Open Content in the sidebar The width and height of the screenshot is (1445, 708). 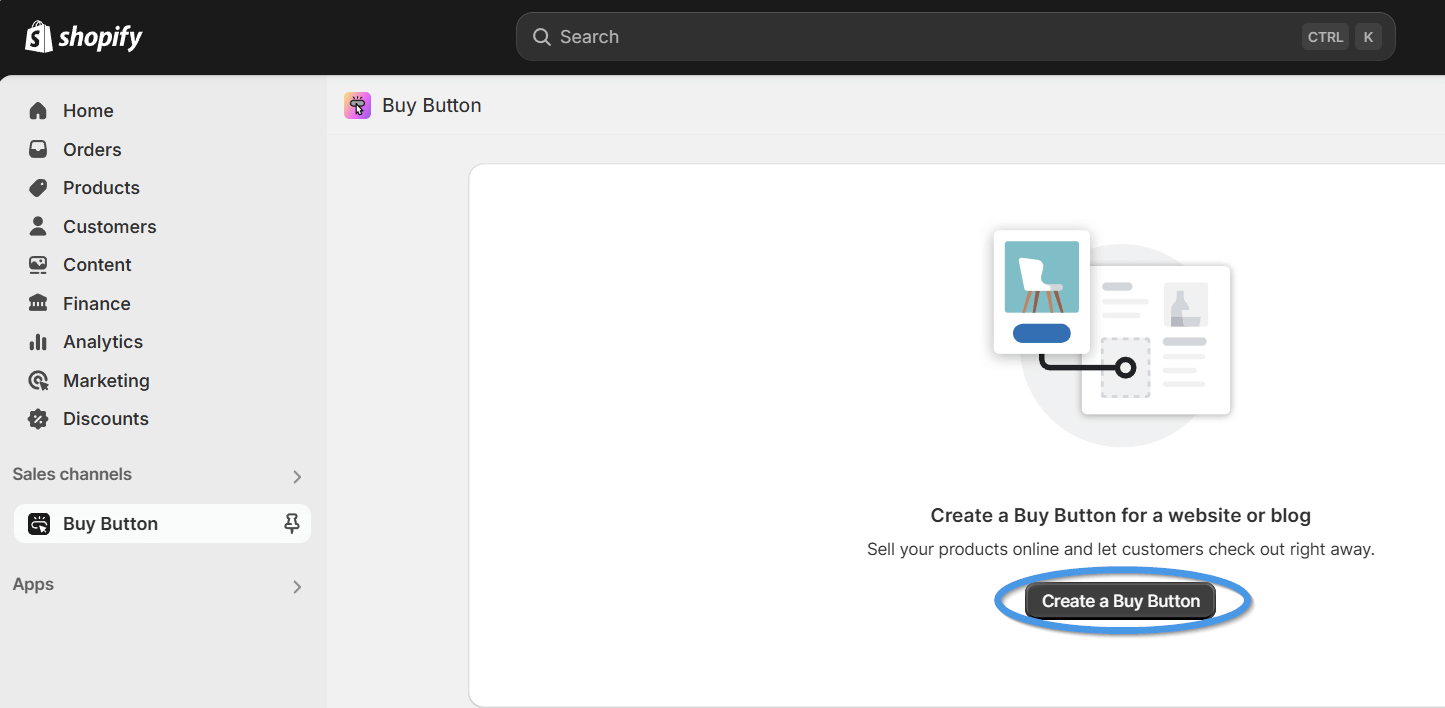(x=97, y=265)
